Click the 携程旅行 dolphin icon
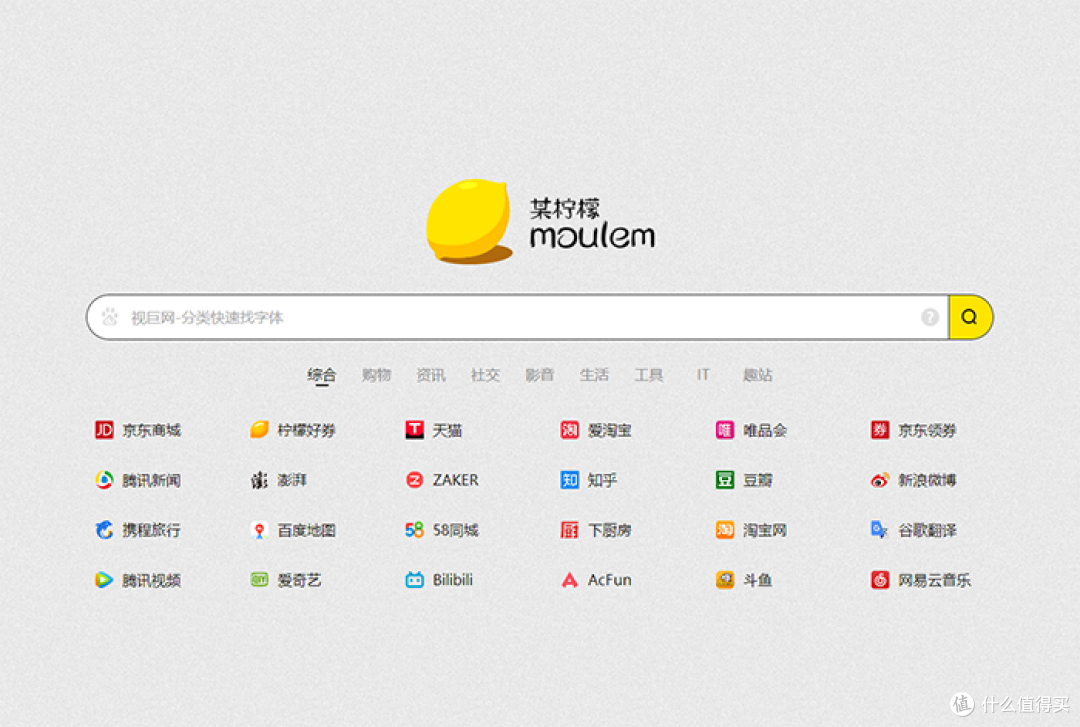The image size is (1080, 727). [x=104, y=530]
